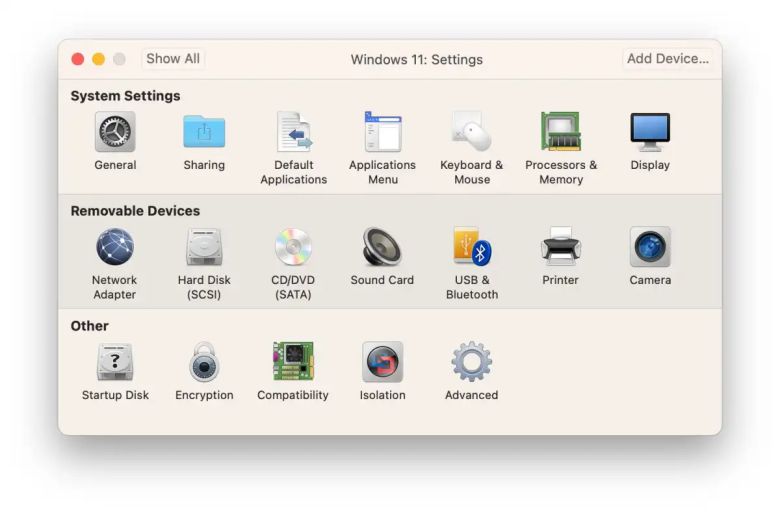Select the Isolation settings
780x512 pixels.
[x=382, y=362]
